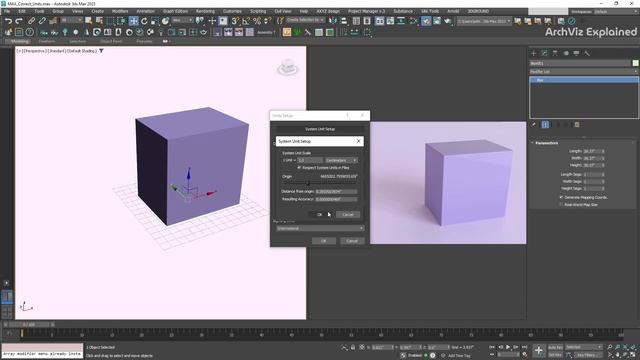
Task: Toggle Real-World Map Size checkbox
Action: click(x=562, y=204)
